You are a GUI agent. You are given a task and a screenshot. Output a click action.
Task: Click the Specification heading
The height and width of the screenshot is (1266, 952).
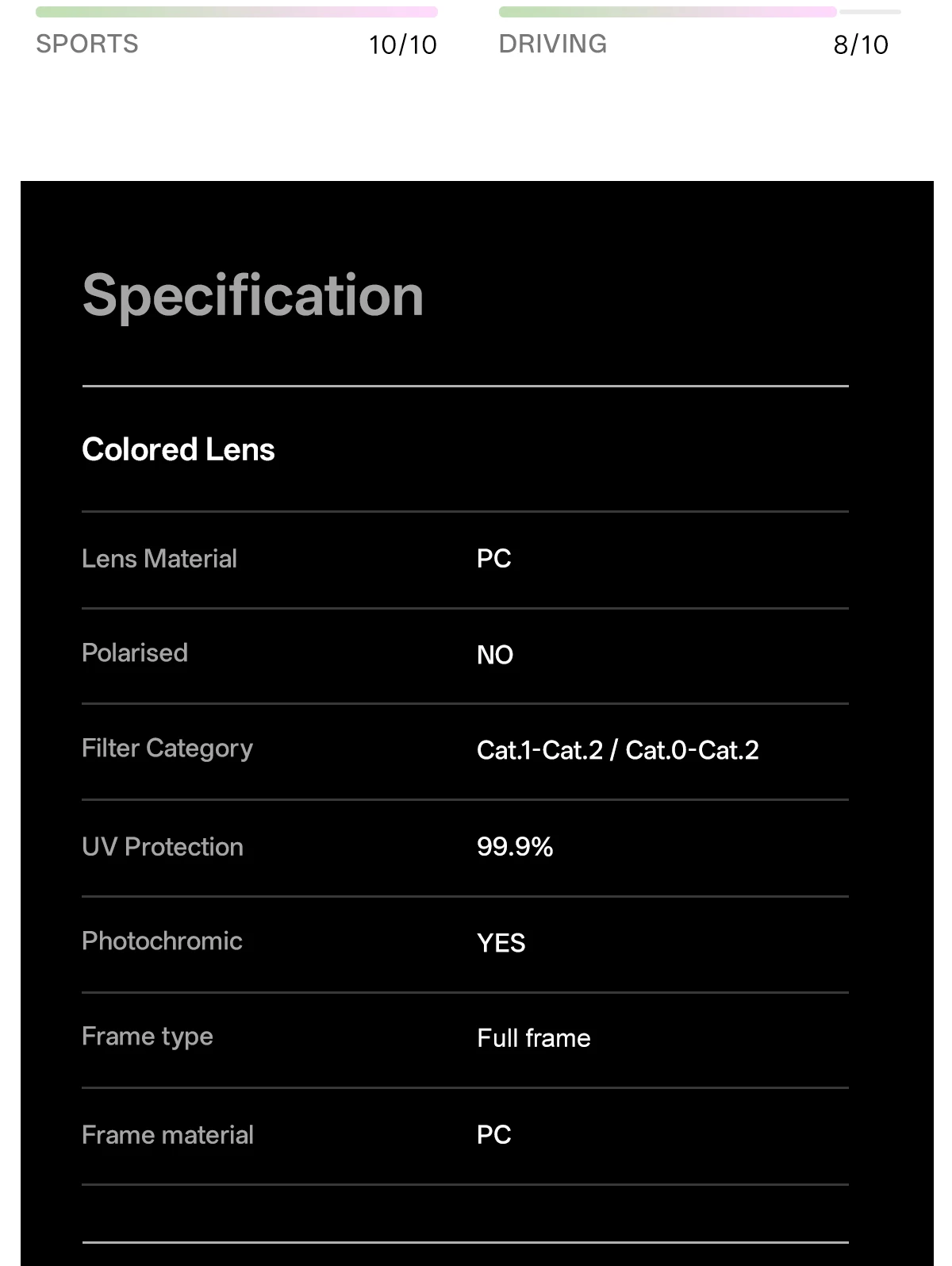tap(253, 296)
